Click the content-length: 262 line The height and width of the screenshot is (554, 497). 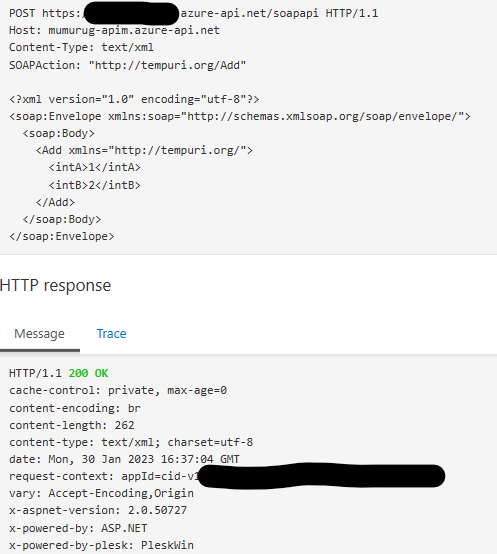point(72,425)
